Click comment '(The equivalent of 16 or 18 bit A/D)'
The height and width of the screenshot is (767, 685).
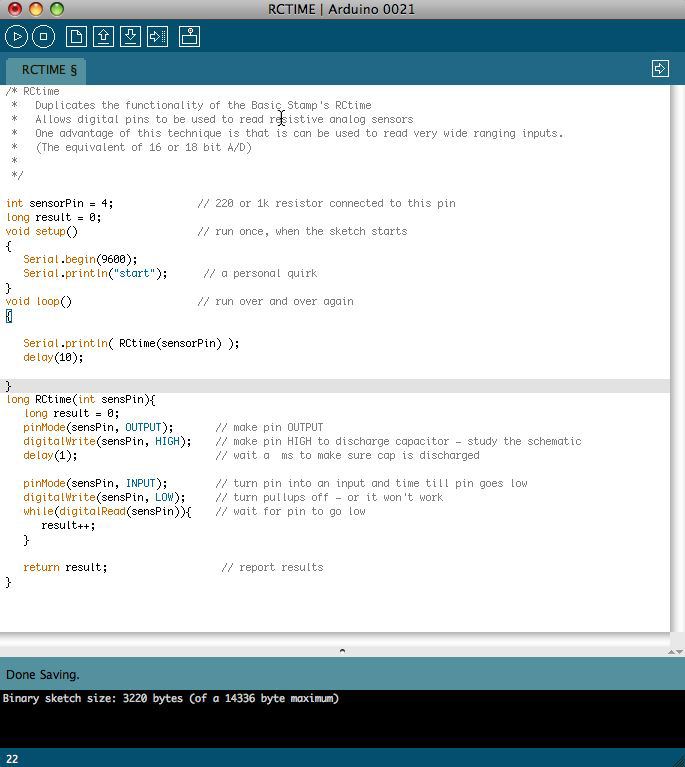tap(143, 147)
